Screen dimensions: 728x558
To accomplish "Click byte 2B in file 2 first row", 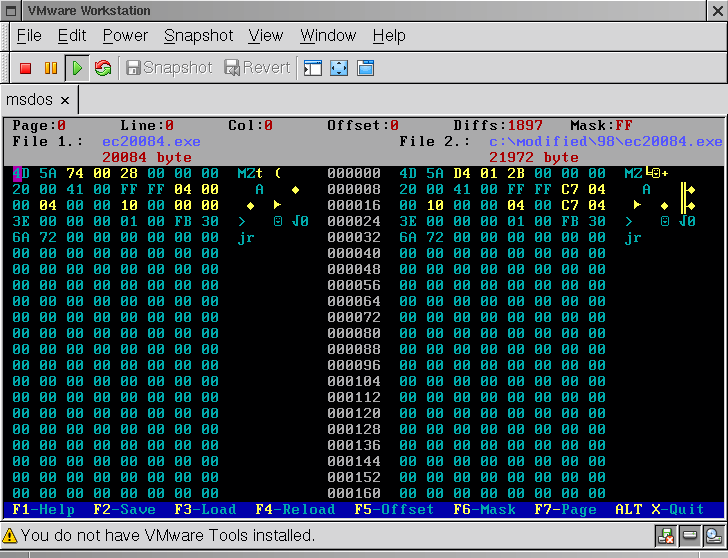I will pyautogui.click(x=516, y=174).
